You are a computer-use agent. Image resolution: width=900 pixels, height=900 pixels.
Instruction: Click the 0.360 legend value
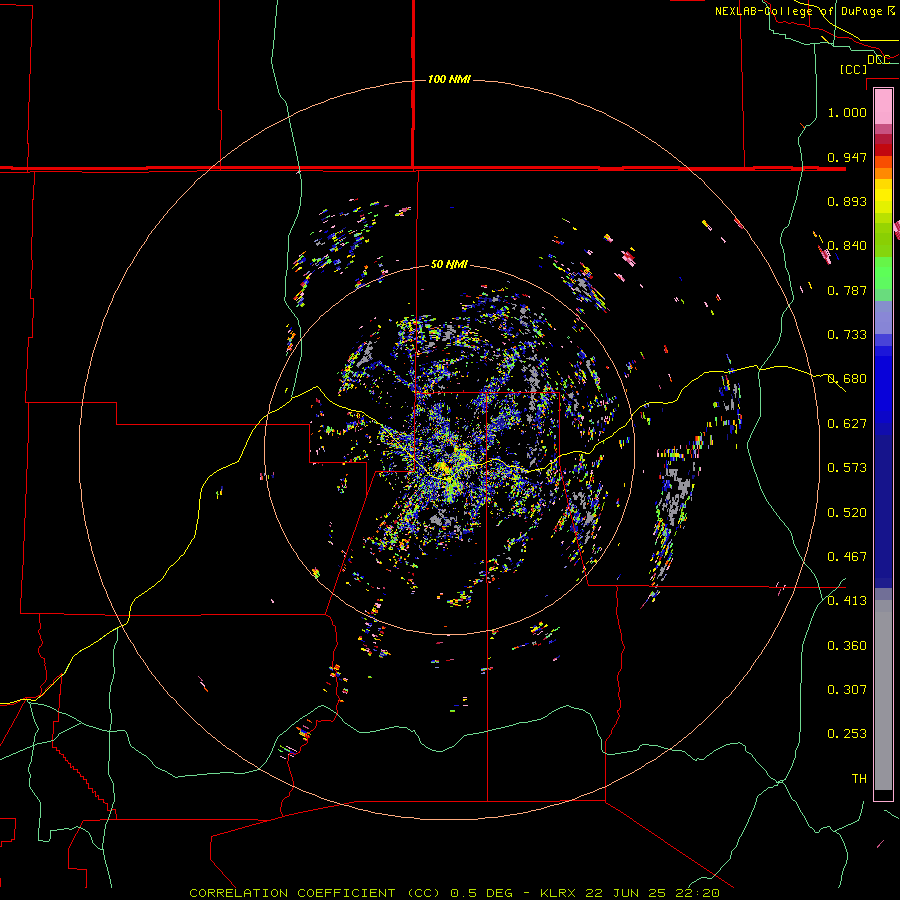coord(847,646)
